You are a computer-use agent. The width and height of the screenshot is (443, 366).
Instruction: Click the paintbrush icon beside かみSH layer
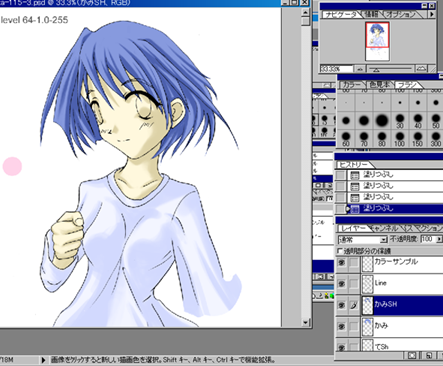click(353, 305)
